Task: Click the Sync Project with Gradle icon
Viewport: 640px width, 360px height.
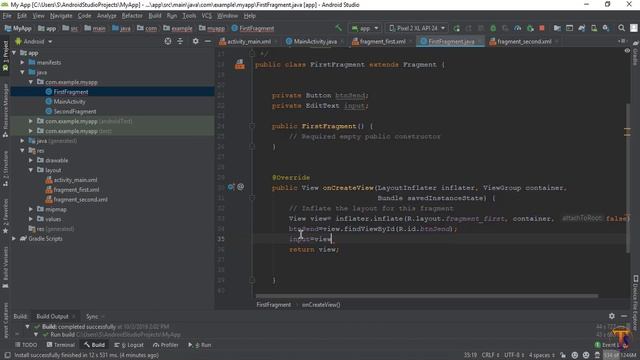Action: [582, 28]
